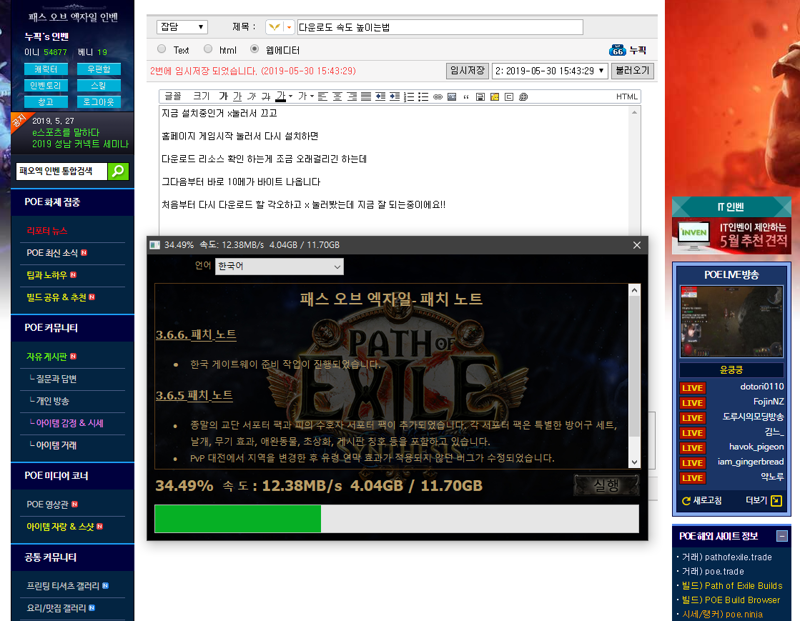Click 통합검색 search input field
Viewport: 800px width, 621px height.
click(x=62, y=171)
